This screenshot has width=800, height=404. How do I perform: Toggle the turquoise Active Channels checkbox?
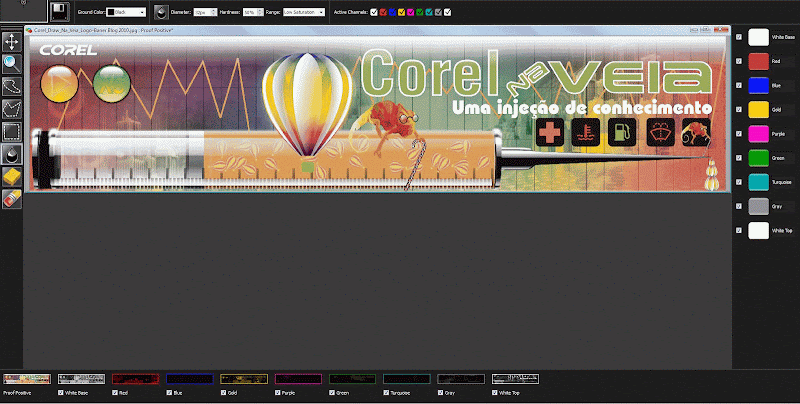click(x=429, y=12)
